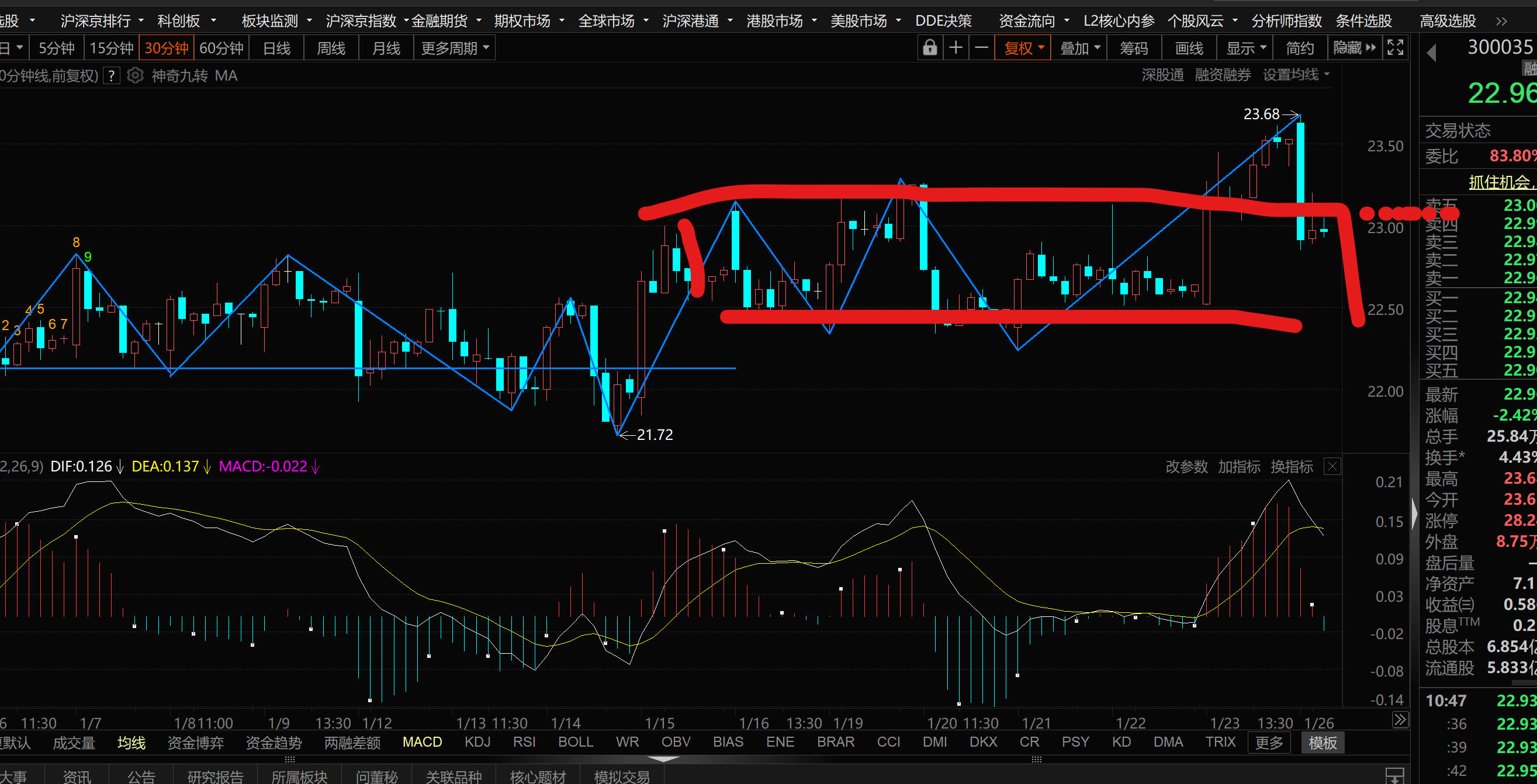Open indicator settings gear icon
The width and height of the screenshot is (1537, 784).
[x=136, y=76]
